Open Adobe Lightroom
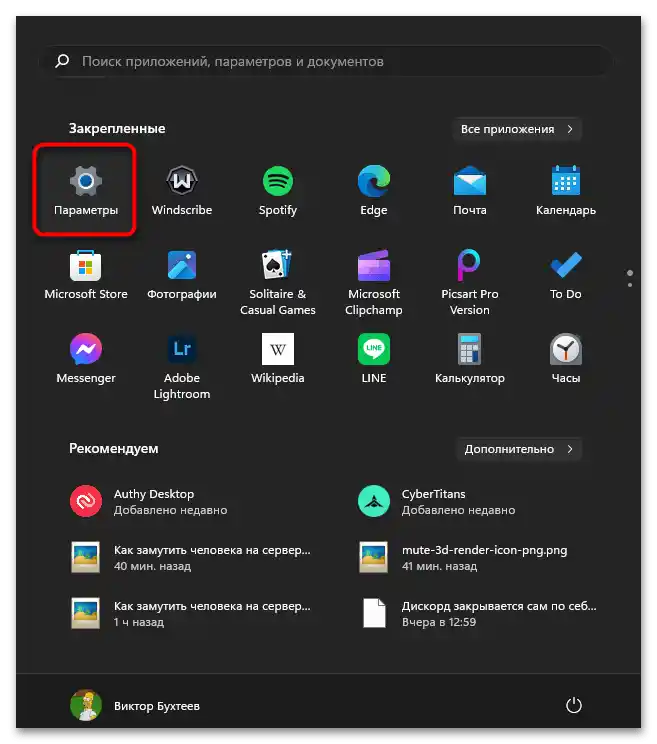This screenshot has height=744, width=657. tap(182, 366)
